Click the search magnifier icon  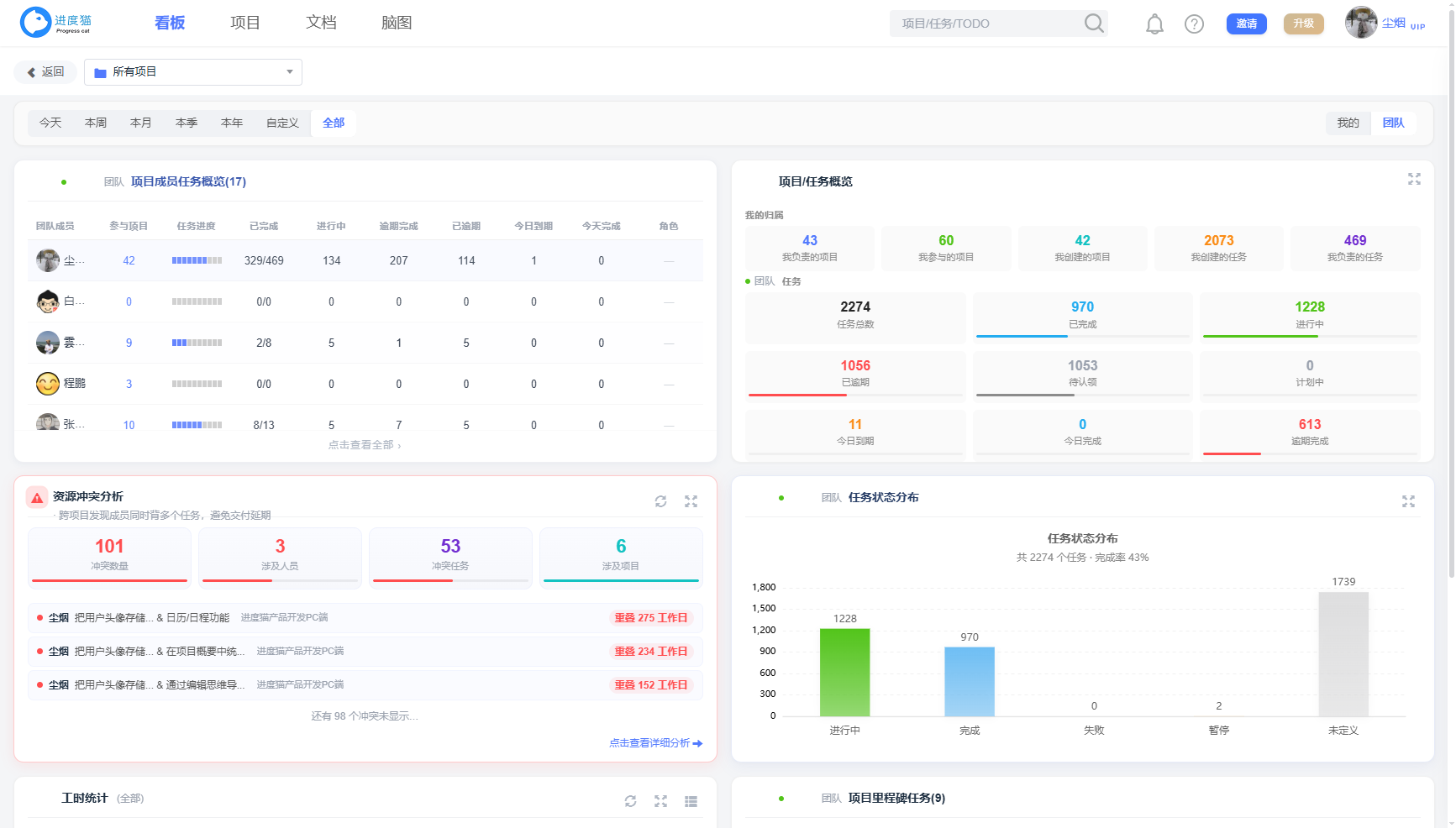pyautogui.click(x=1094, y=24)
